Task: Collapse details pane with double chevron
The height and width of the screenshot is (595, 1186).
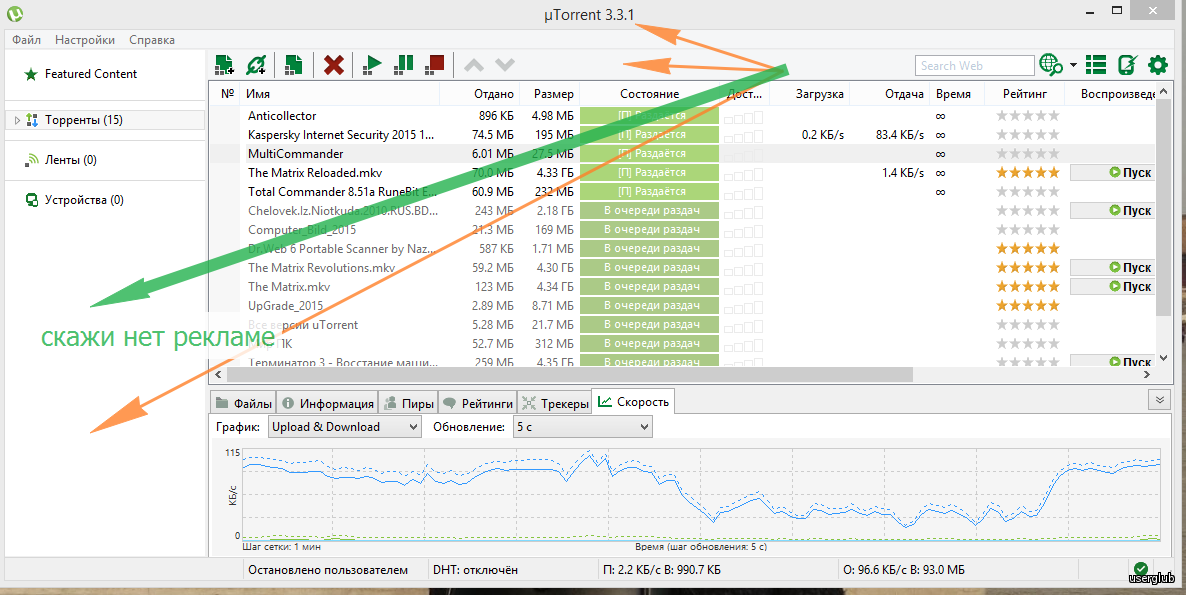Action: (x=1158, y=400)
